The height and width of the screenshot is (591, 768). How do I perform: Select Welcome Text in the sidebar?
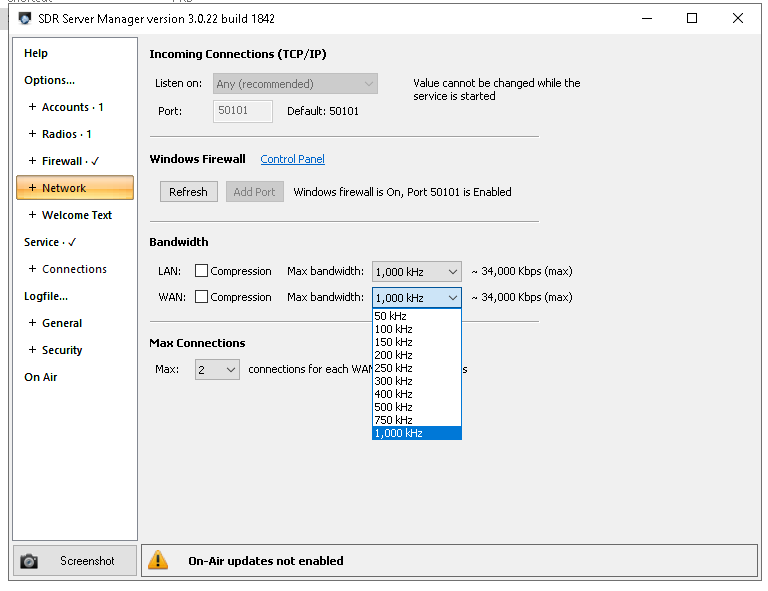[76, 215]
